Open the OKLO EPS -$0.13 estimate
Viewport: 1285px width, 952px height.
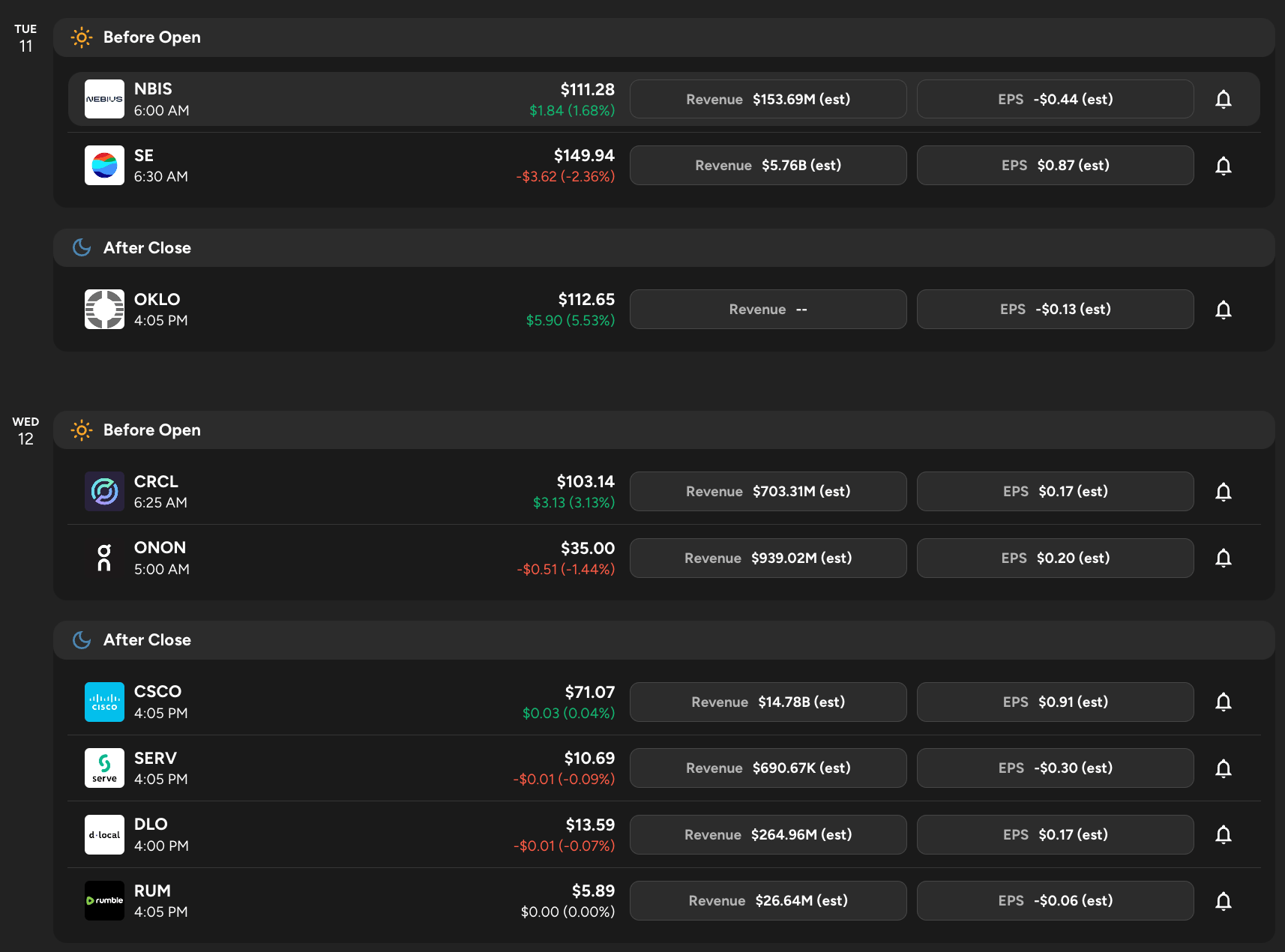click(1056, 310)
